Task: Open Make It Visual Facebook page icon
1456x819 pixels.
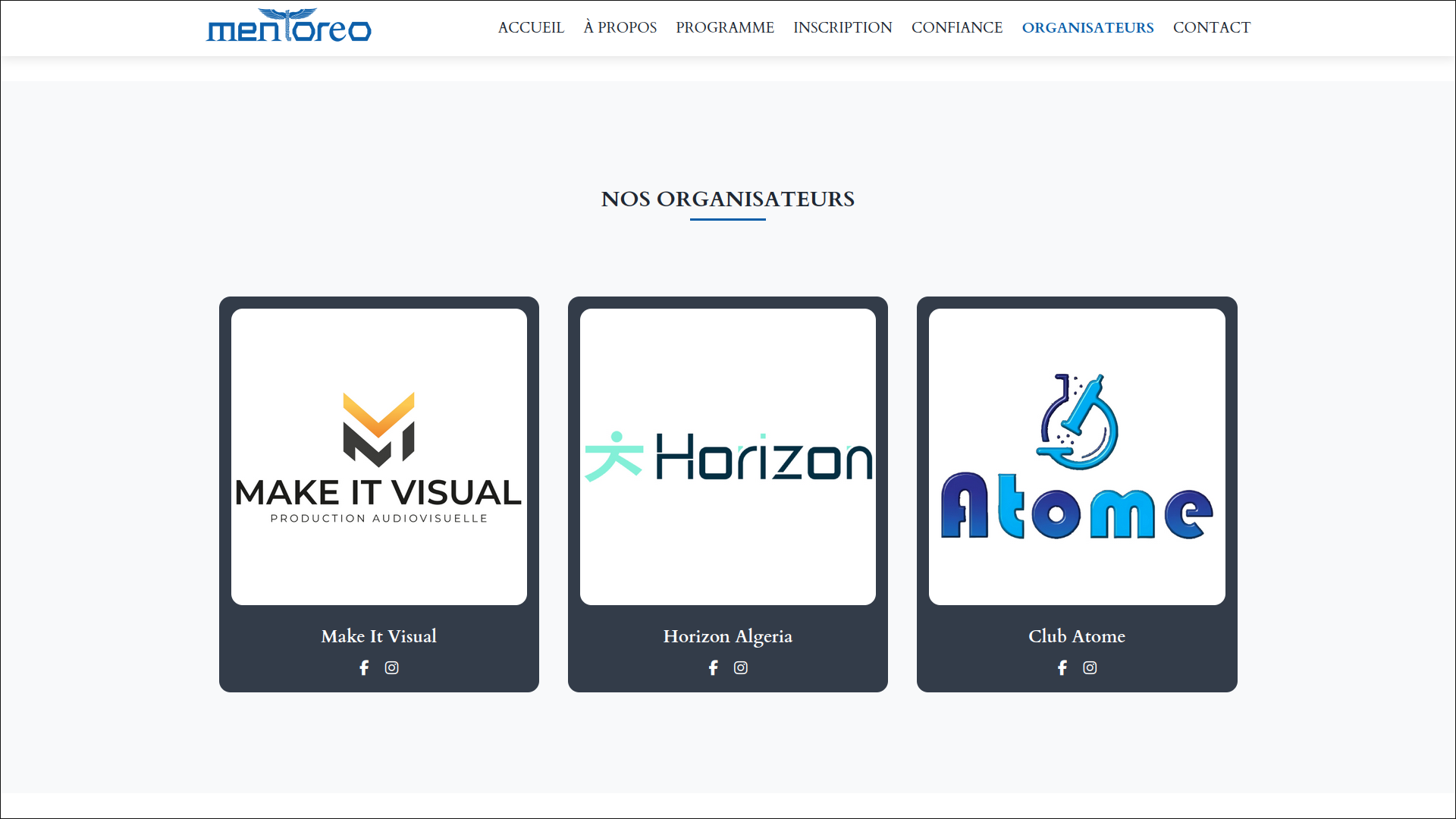Action: click(x=364, y=668)
